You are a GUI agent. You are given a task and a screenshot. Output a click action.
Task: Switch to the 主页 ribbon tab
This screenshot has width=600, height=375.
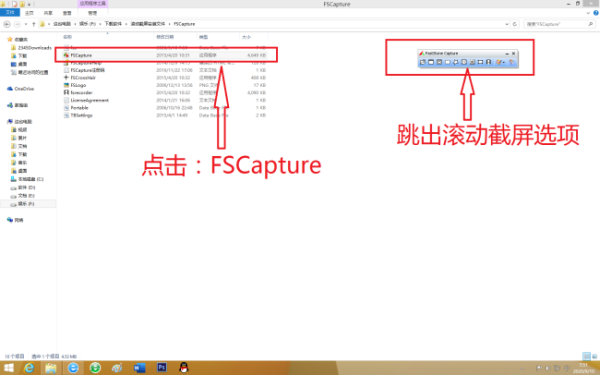29,13
